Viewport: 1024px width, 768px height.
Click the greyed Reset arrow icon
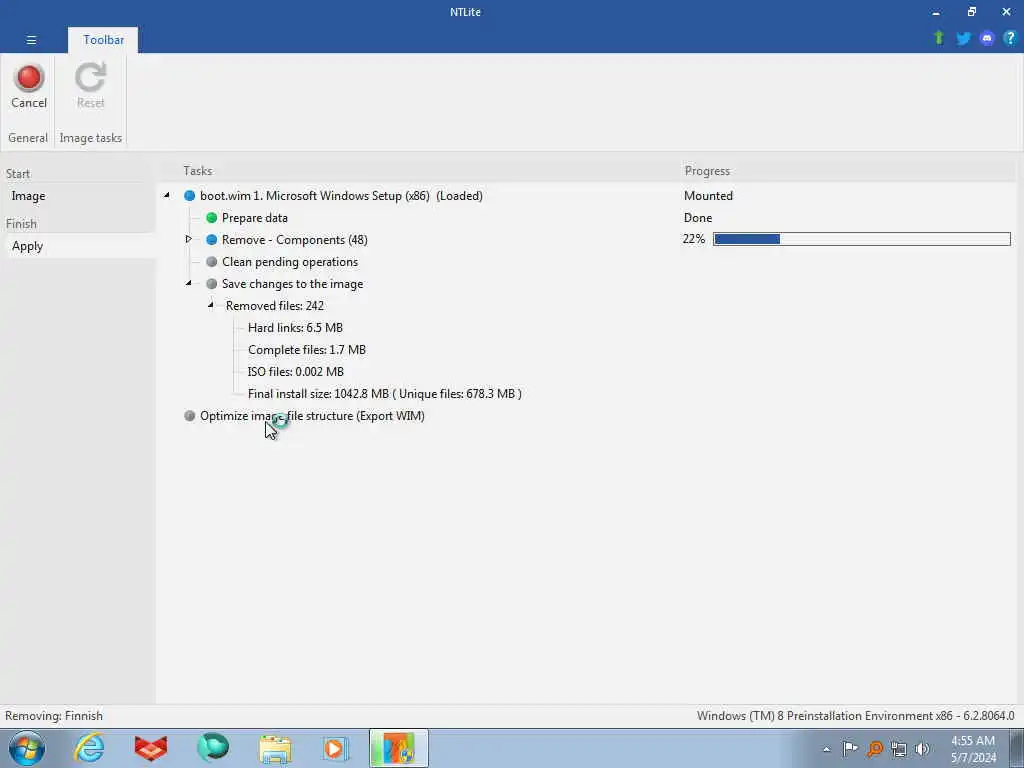(x=90, y=78)
